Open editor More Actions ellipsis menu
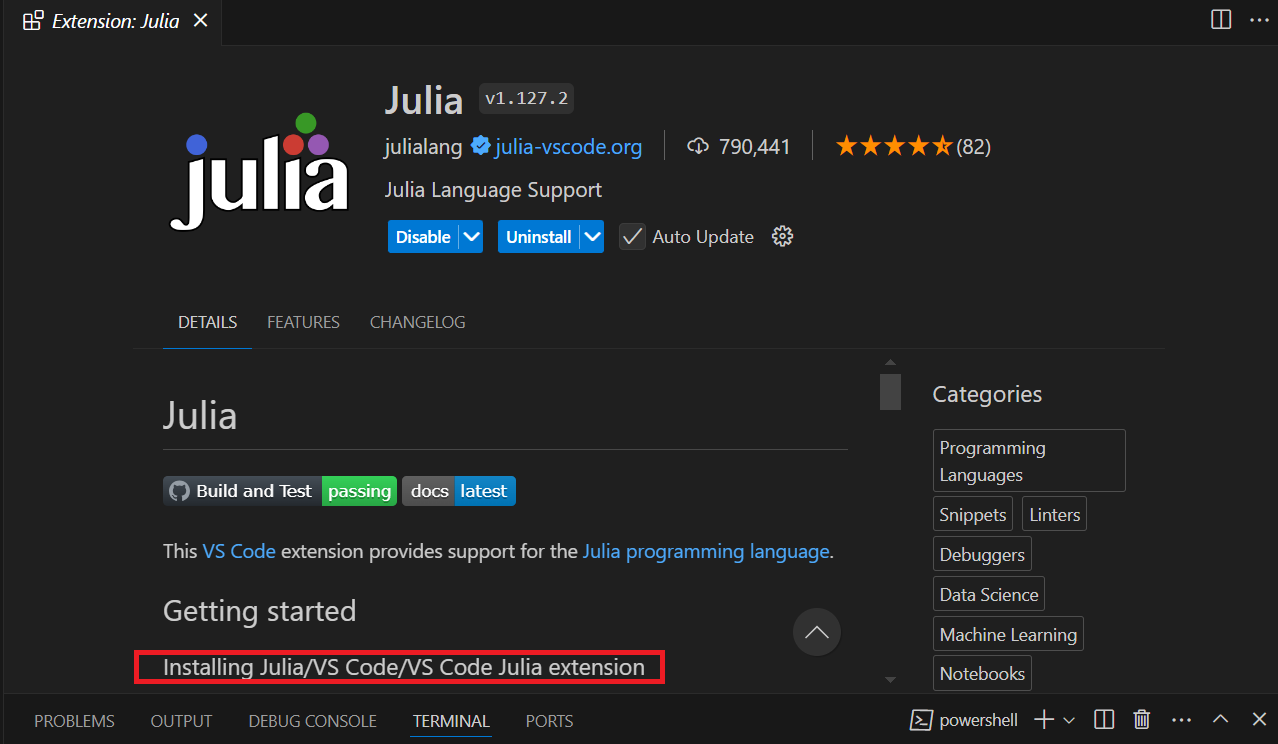 click(x=1258, y=20)
